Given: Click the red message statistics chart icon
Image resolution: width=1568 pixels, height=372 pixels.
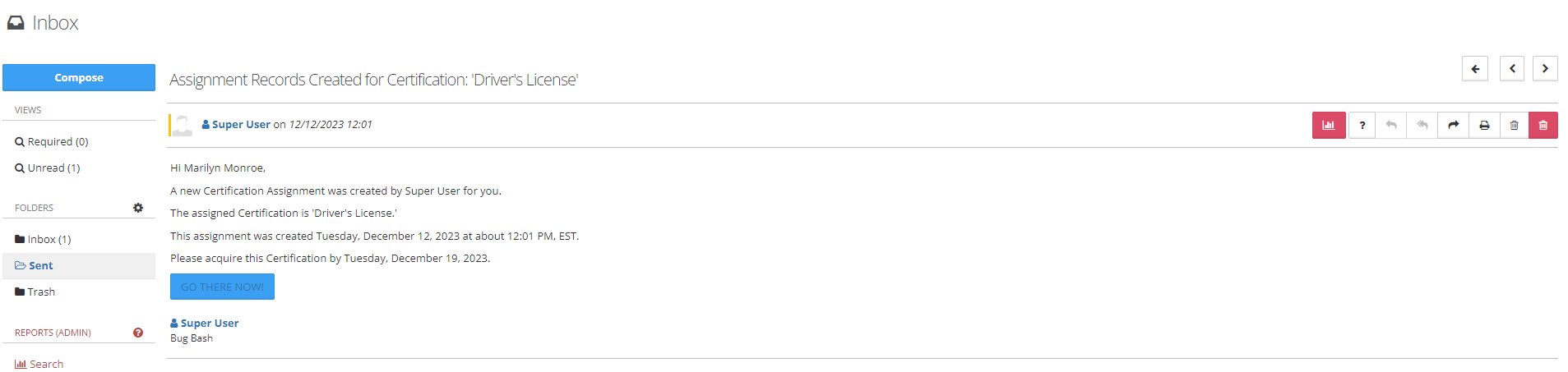Looking at the screenshot, I should [x=1328, y=125].
